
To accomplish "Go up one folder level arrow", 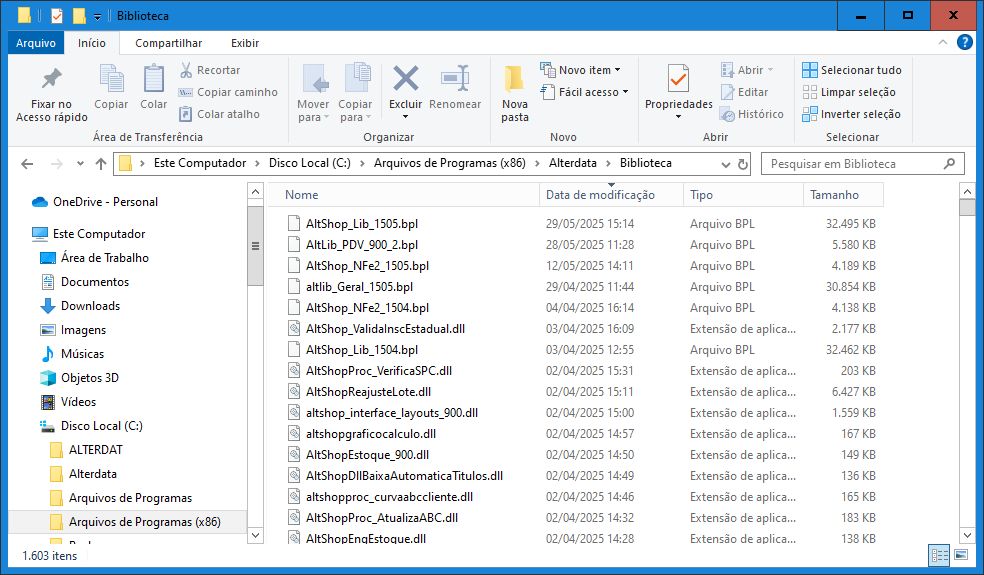I will [100, 164].
